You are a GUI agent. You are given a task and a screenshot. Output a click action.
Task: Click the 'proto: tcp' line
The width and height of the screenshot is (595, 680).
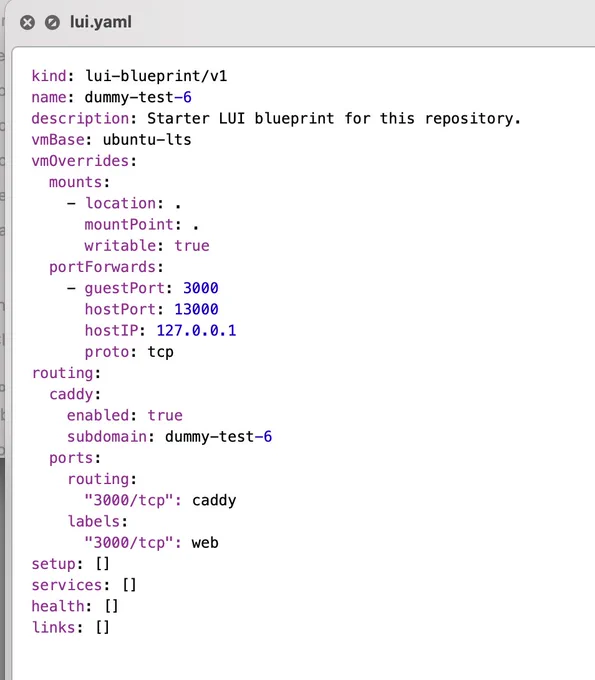tap(129, 352)
